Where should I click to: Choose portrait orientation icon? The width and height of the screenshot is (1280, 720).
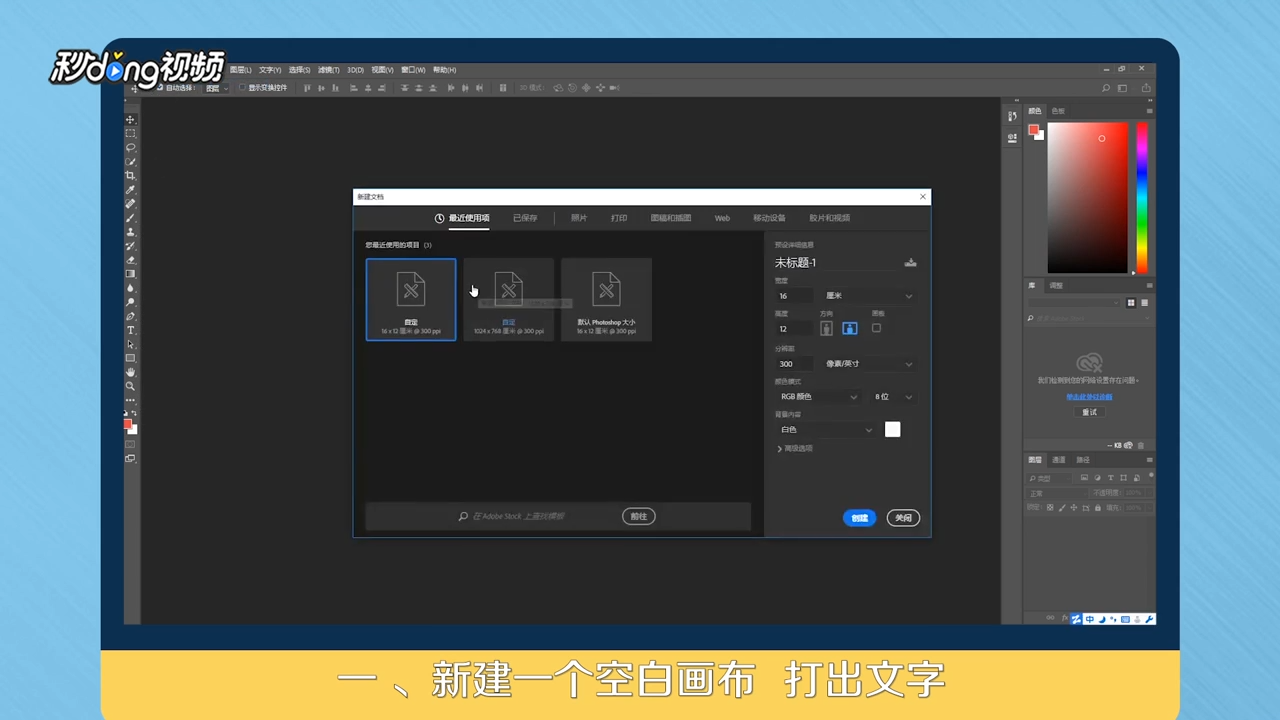(x=826, y=328)
